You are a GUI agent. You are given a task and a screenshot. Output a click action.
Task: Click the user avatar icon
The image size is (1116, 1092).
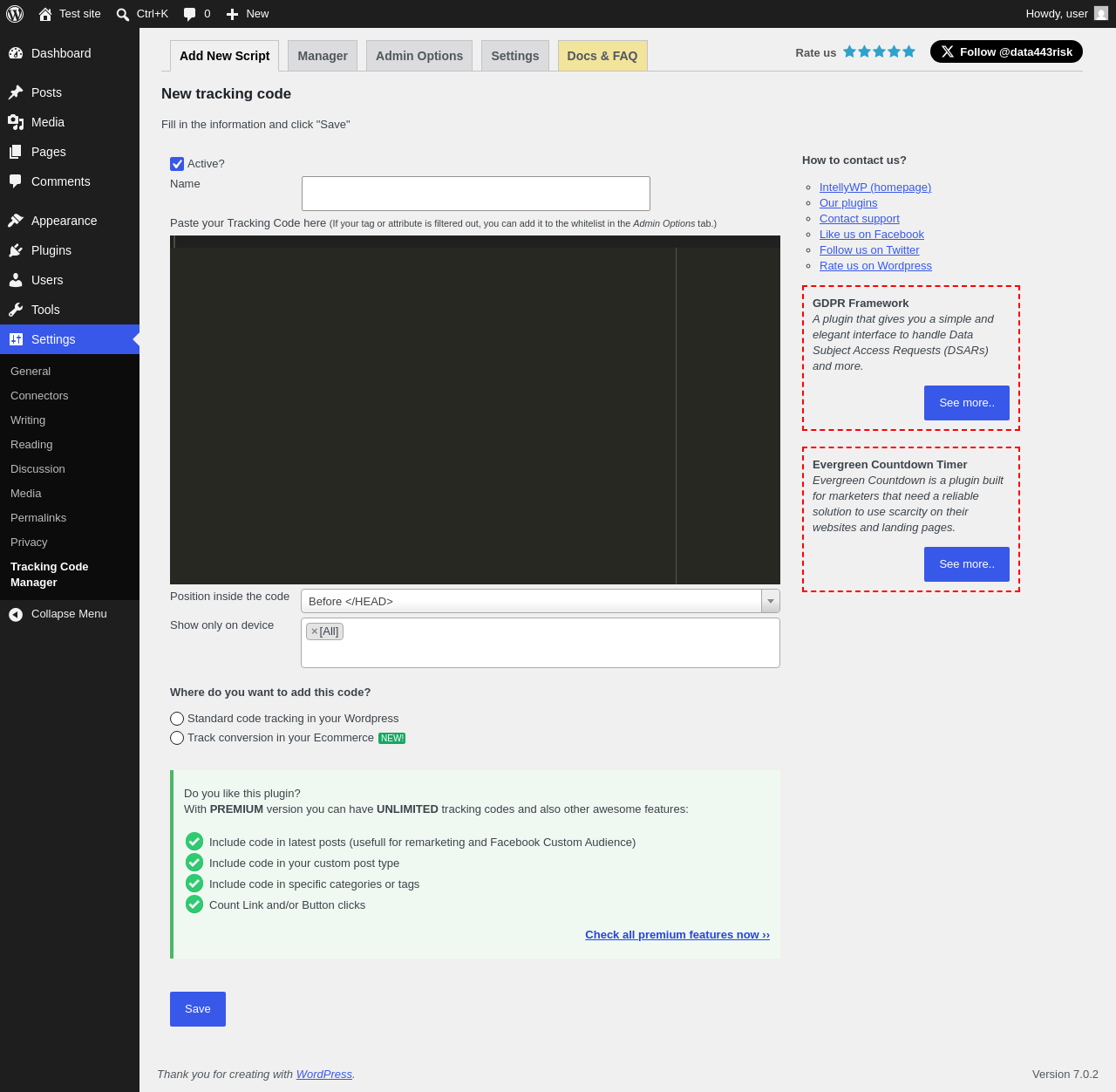pos(1101,14)
